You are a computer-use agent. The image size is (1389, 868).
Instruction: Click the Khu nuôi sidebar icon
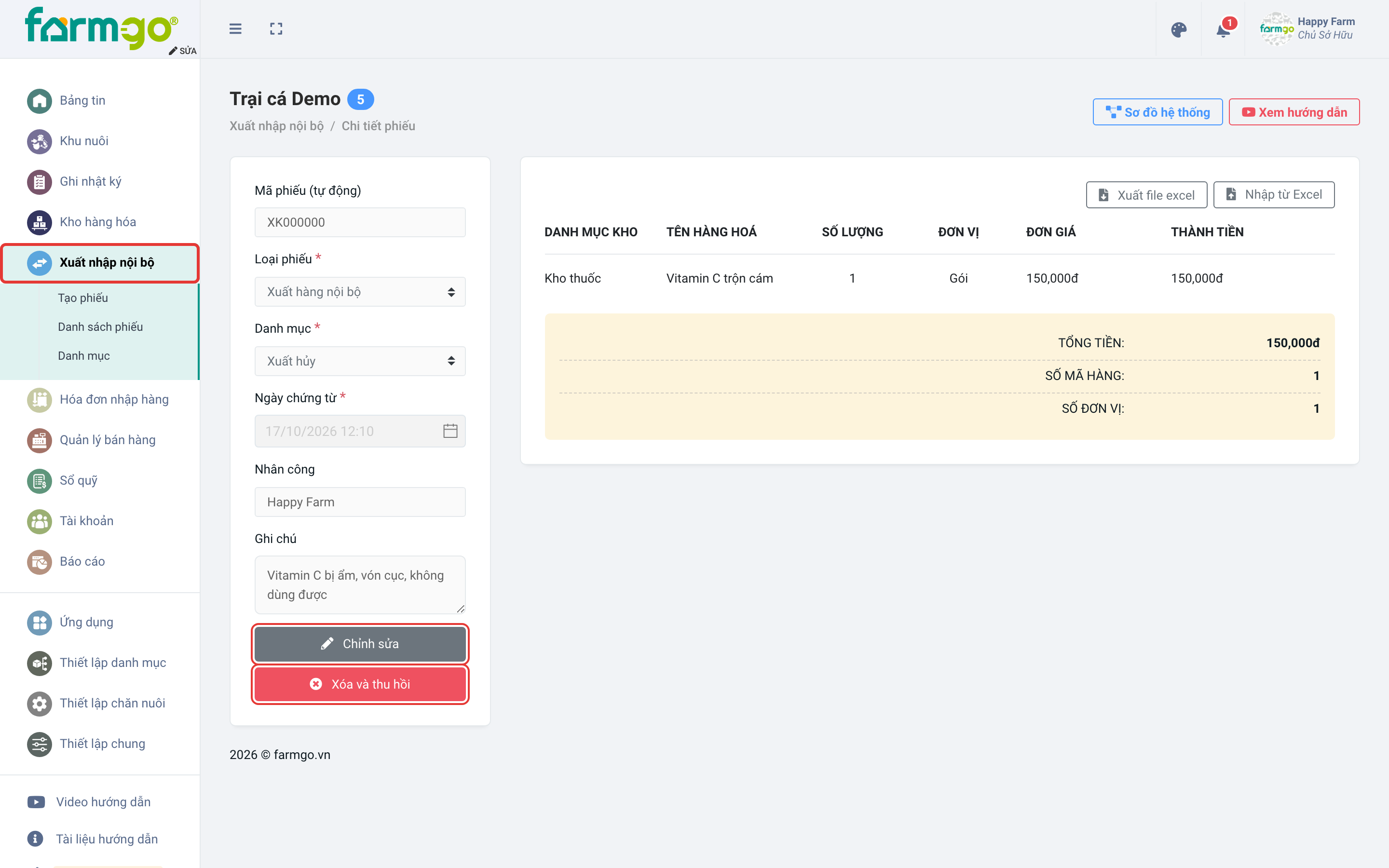[x=40, y=141]
